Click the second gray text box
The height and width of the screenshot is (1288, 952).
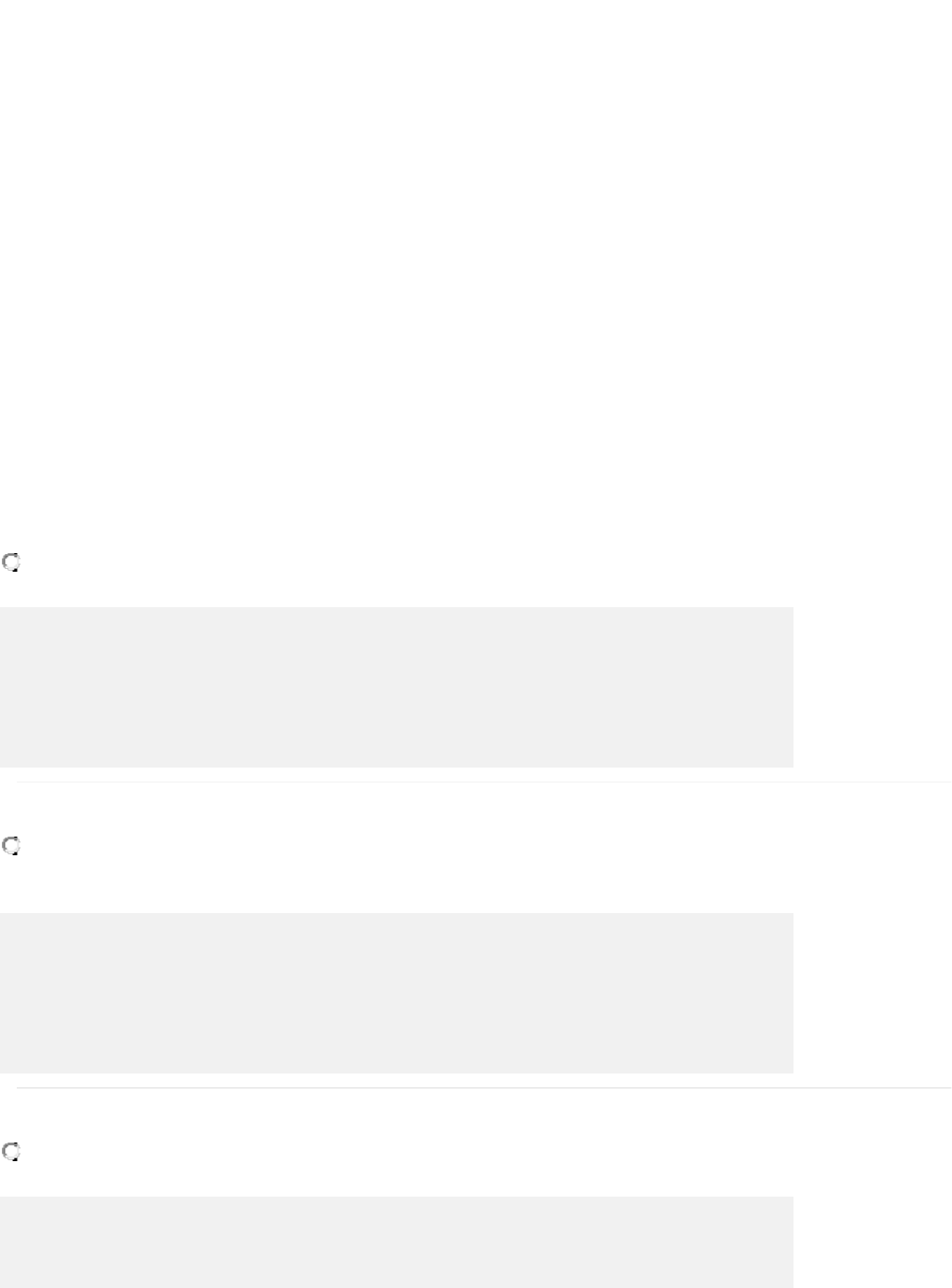(x=396, y=992)
